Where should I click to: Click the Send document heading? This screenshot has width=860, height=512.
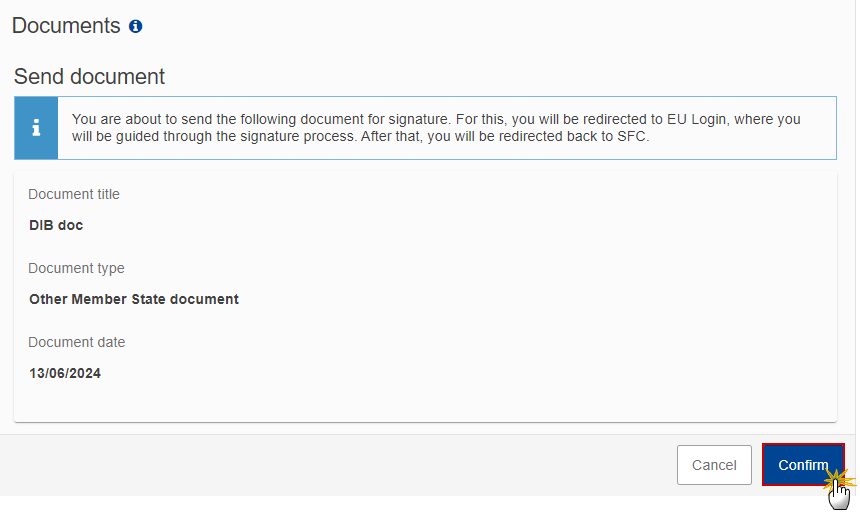coord(89,77)
